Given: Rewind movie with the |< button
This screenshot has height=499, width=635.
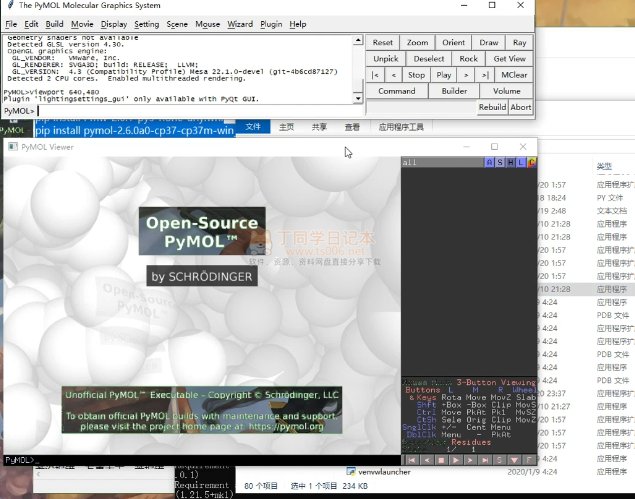Looking at the screenshot, I should [x=375, y=75].
